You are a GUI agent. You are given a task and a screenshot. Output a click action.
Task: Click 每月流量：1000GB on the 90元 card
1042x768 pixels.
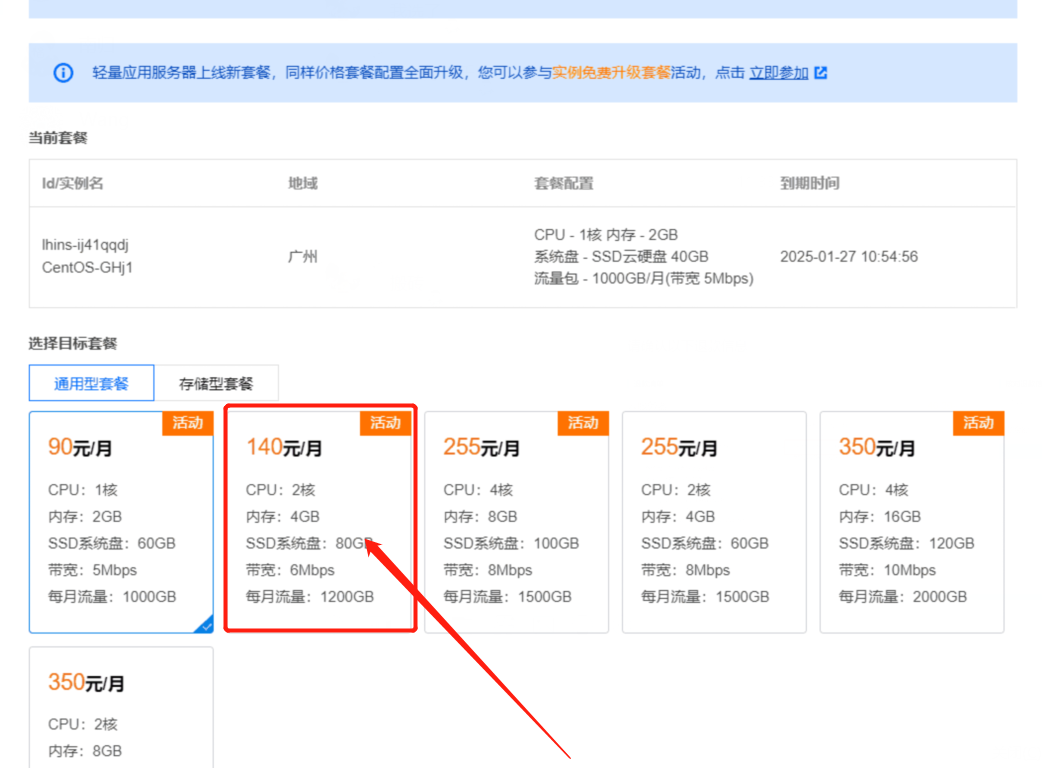coord(112,597)
